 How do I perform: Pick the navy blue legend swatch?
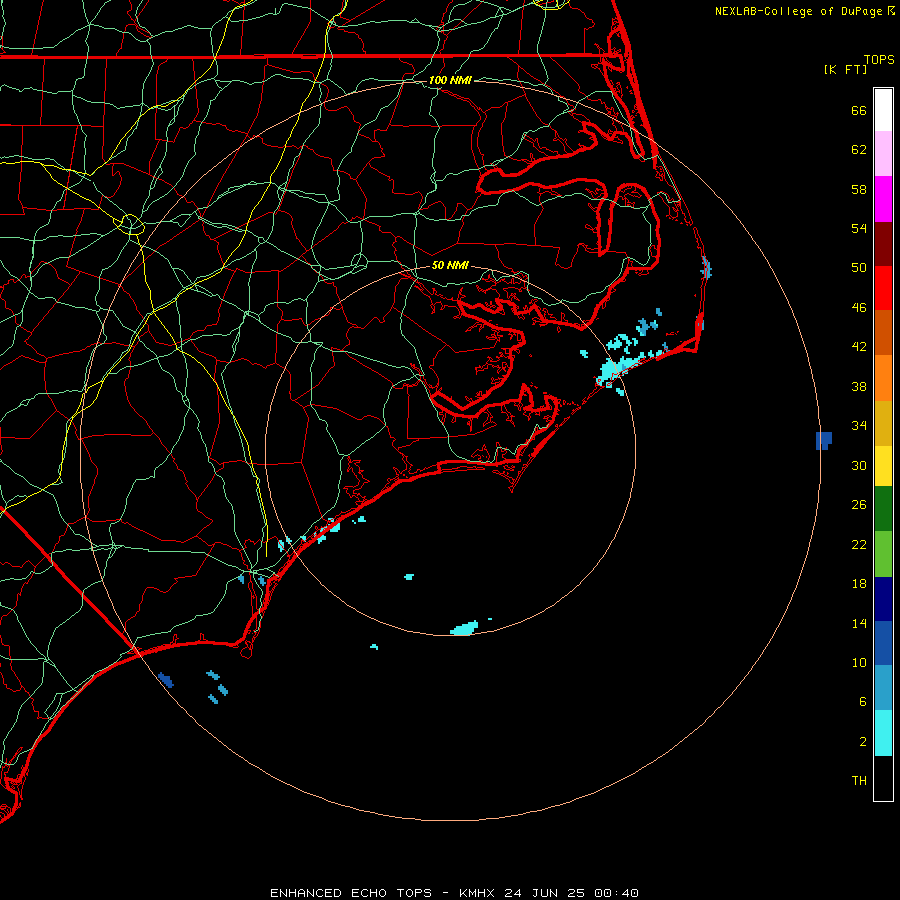click(x=883, y=599)
